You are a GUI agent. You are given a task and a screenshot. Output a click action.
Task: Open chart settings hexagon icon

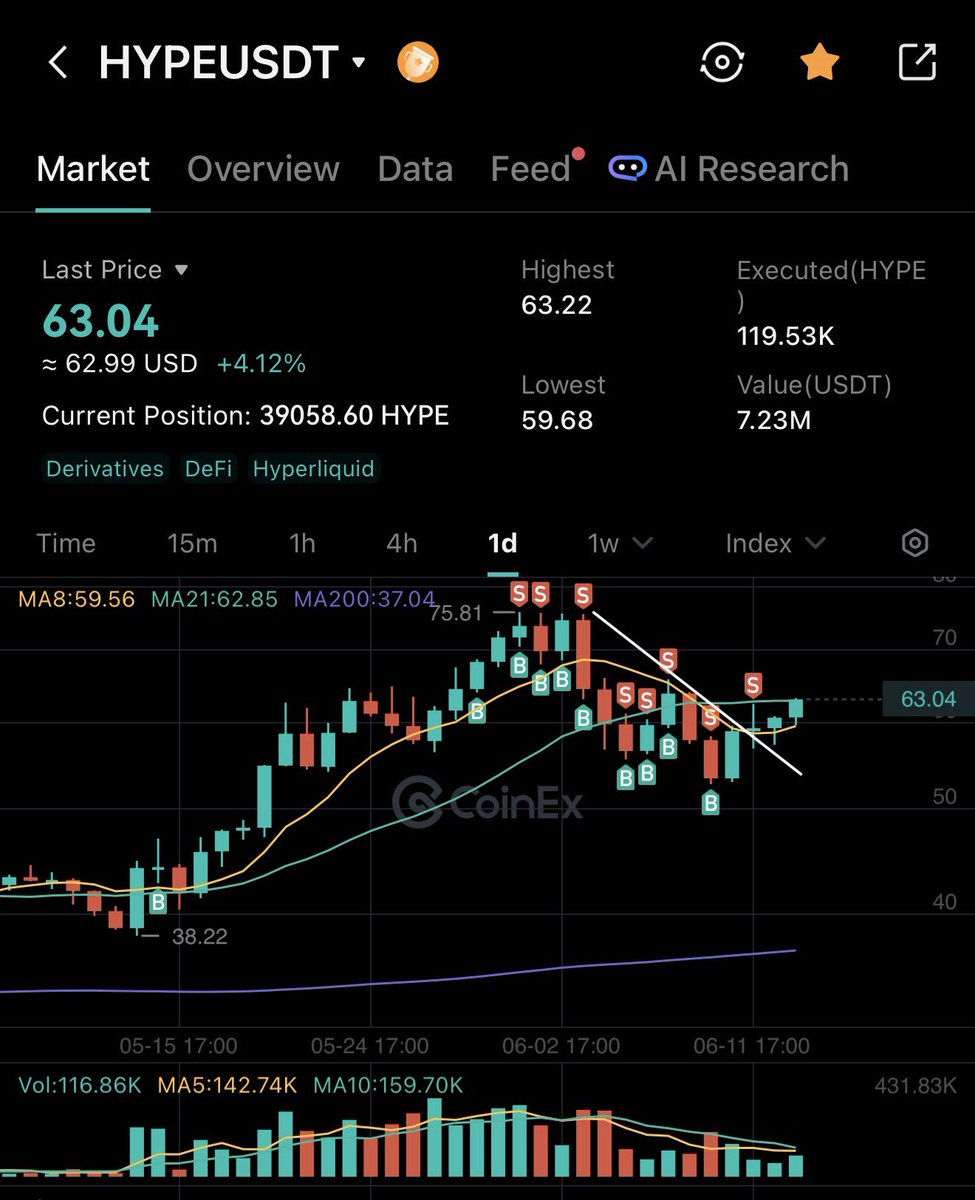point(915,543)
